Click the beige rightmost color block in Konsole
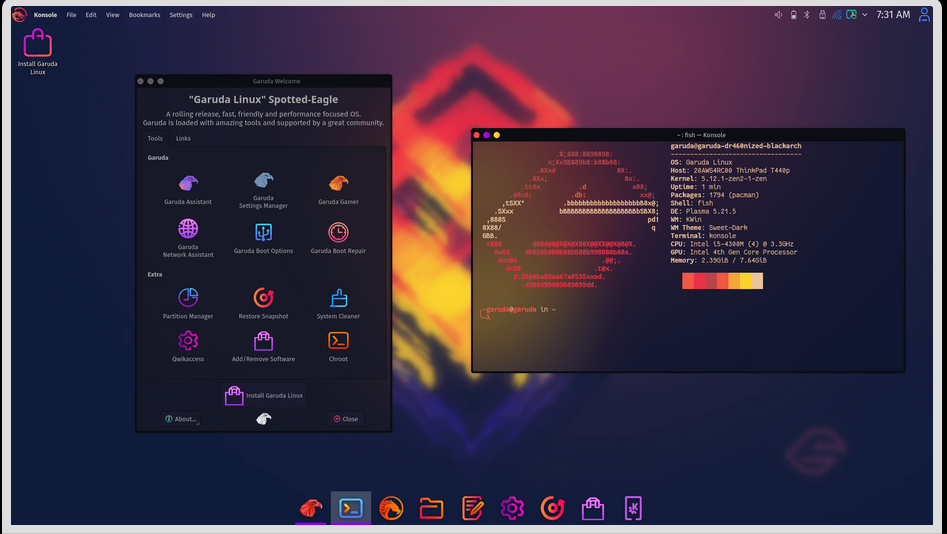The image size is (947, 534). pyautogui.click(x=757, y=281)
